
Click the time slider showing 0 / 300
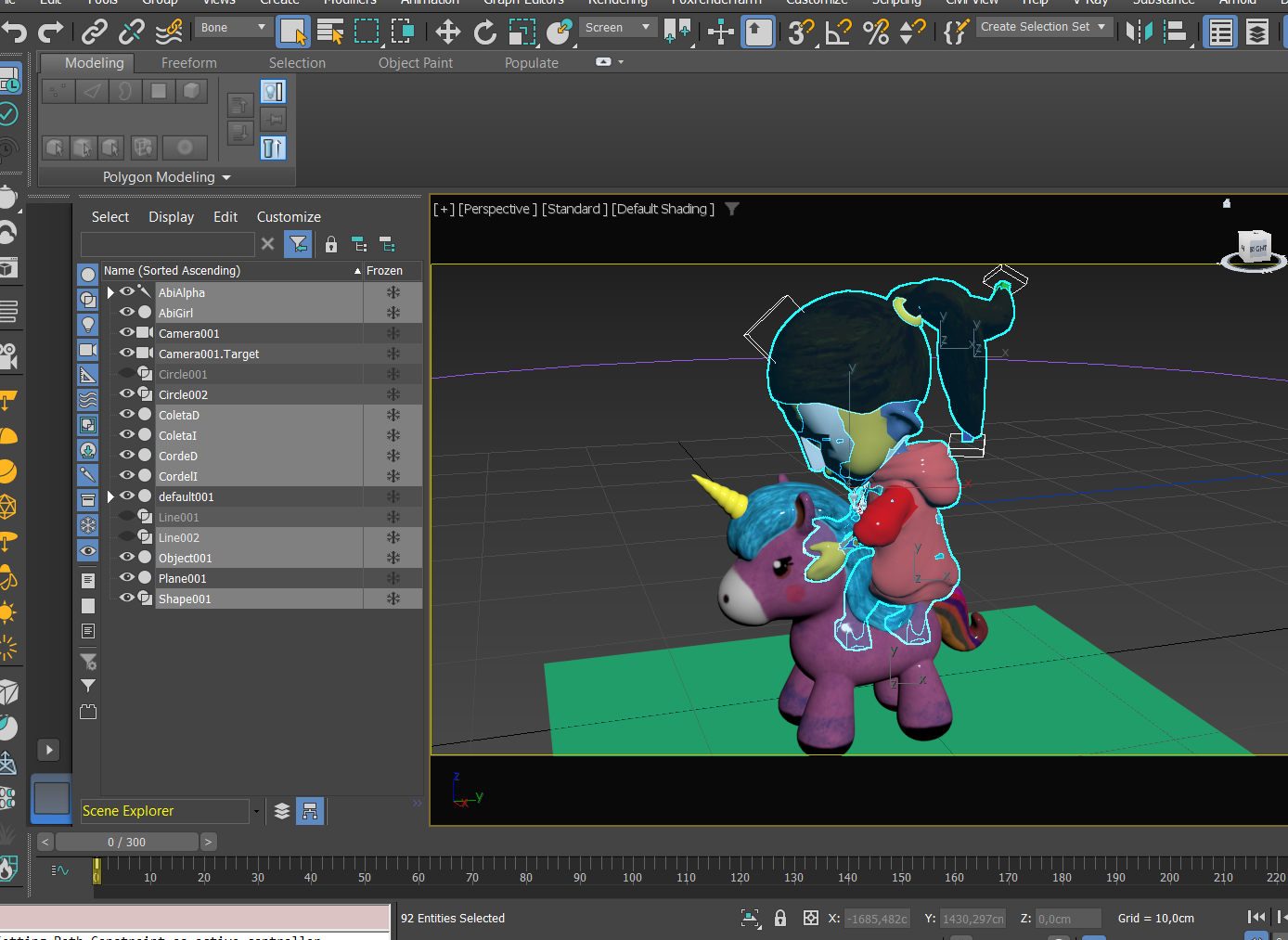(x=127, y=842)
